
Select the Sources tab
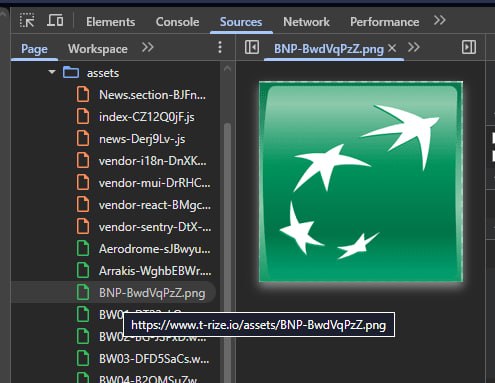coord(241,22)
